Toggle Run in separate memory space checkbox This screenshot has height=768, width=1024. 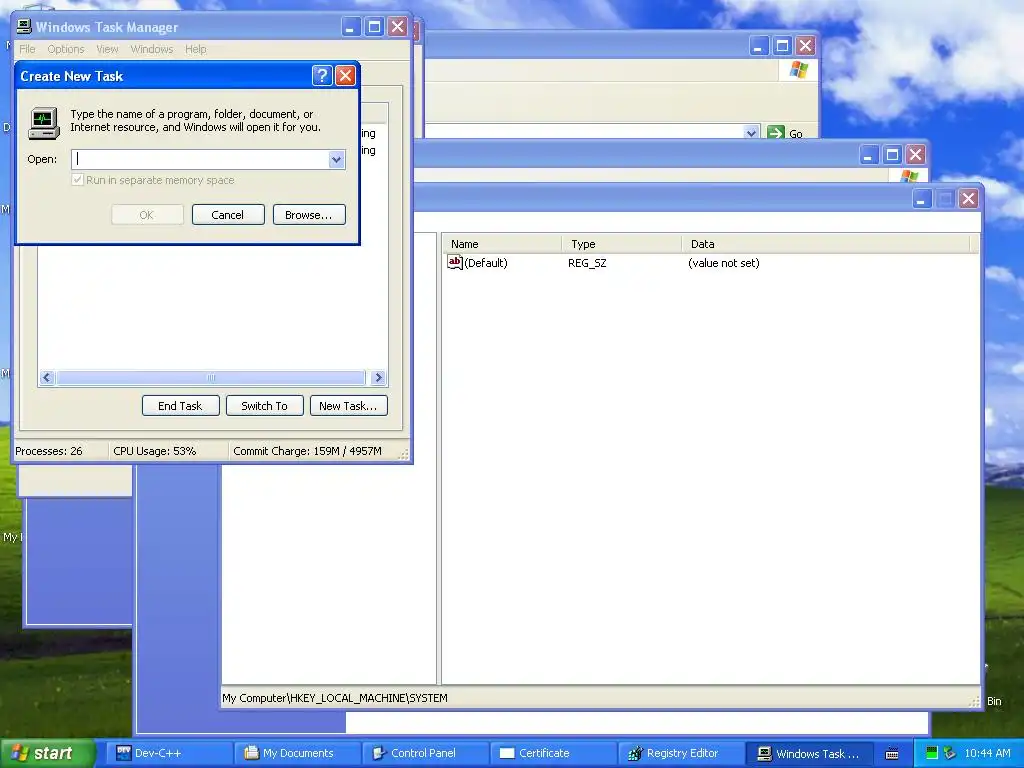tap(78, 180)
